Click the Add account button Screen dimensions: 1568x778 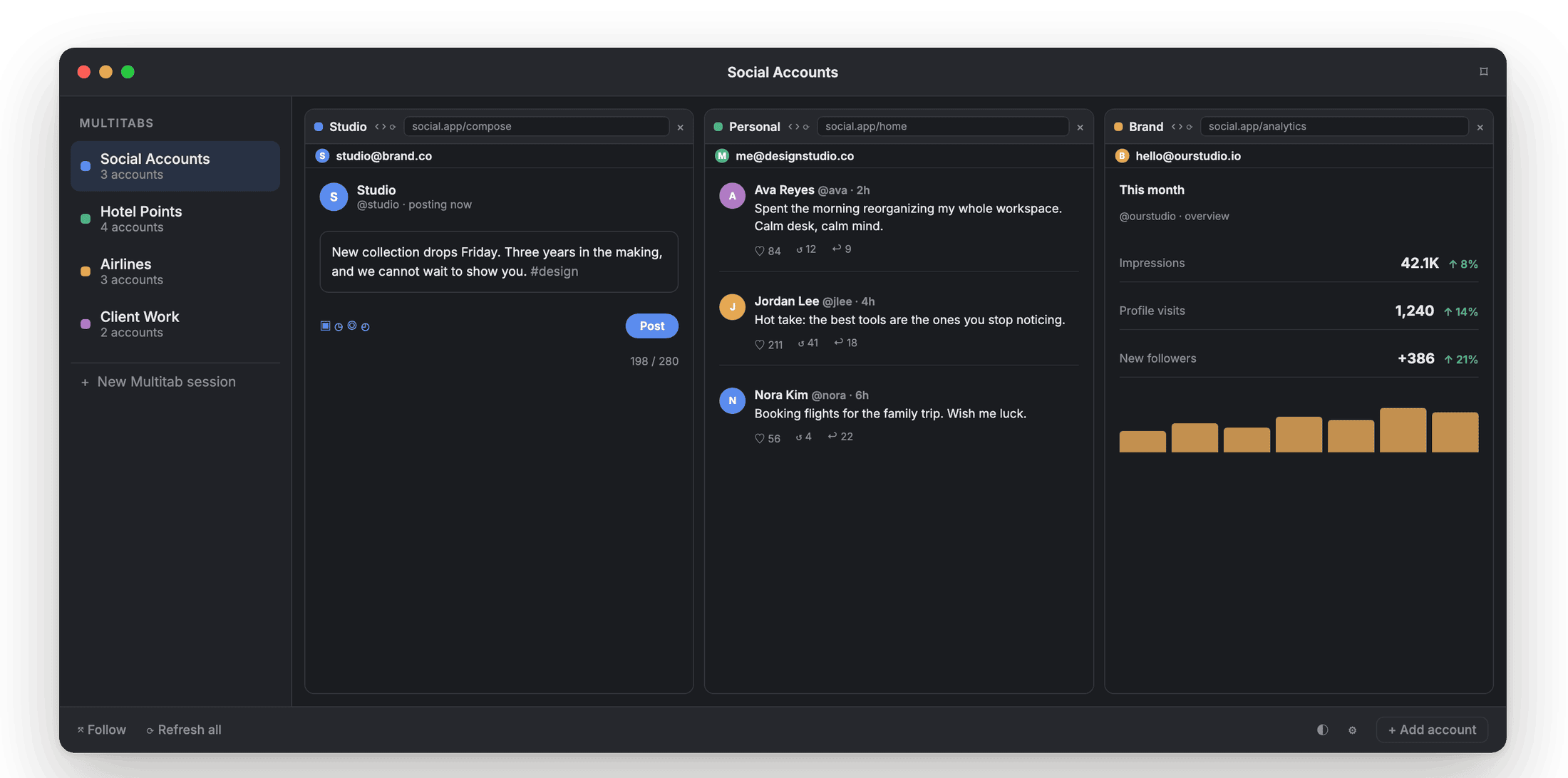(x=1432, y=730)
